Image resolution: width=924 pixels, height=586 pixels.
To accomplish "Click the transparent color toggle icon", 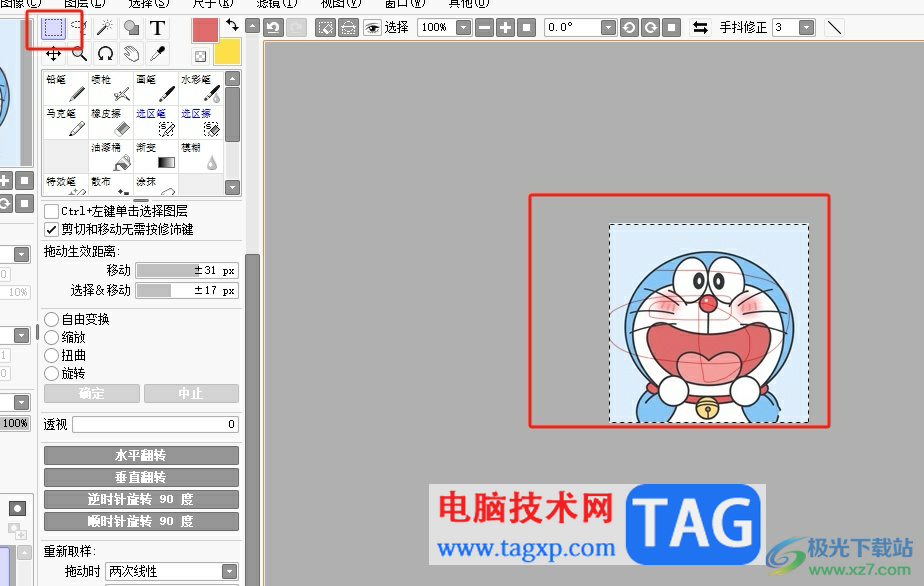I will (200, 56).
